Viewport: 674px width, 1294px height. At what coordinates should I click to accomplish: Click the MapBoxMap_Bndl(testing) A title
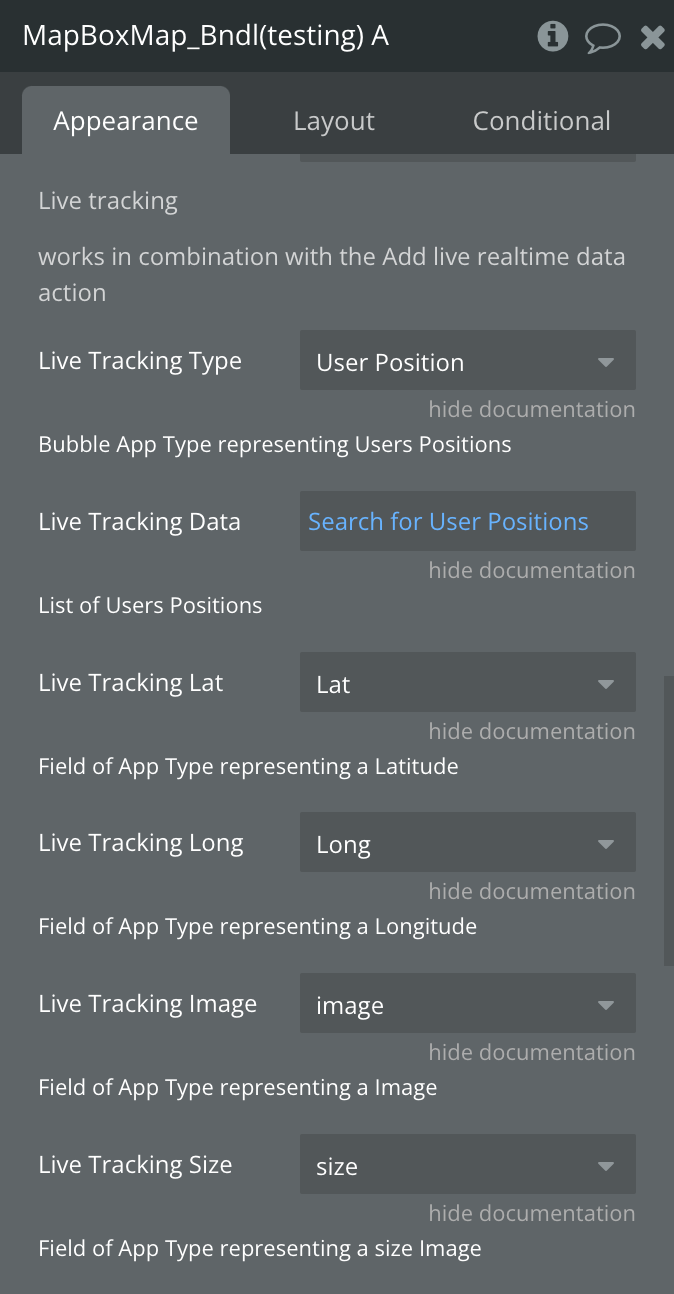pyautogui.click(x=206, y=37)
